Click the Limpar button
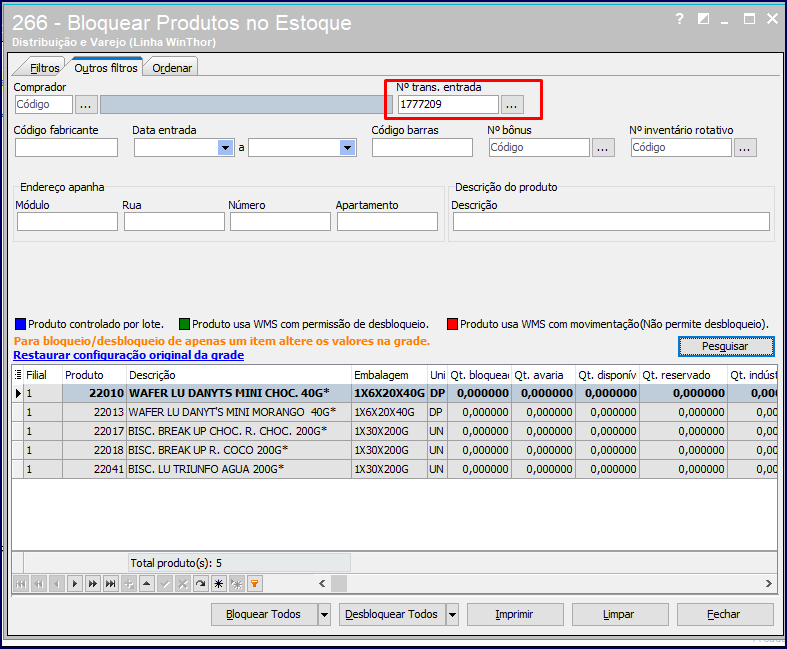Screen dimensions: 787x649 620,615
